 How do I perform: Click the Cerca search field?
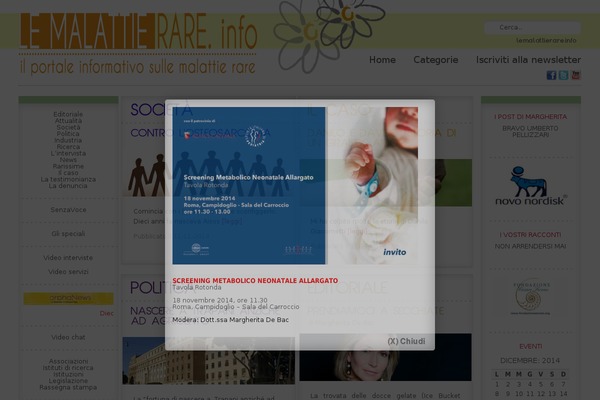point(532,28)
